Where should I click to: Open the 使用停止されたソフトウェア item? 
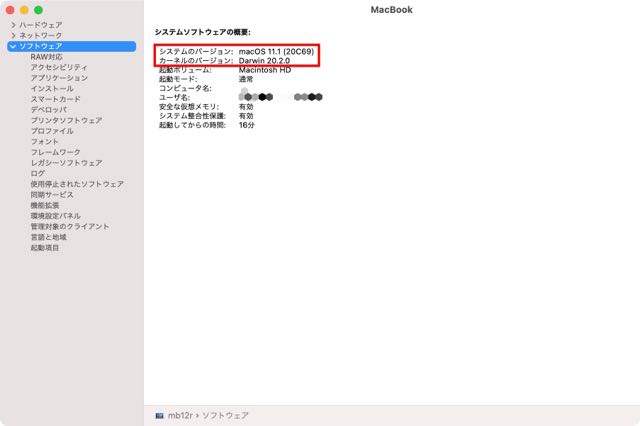pos(77,184)
